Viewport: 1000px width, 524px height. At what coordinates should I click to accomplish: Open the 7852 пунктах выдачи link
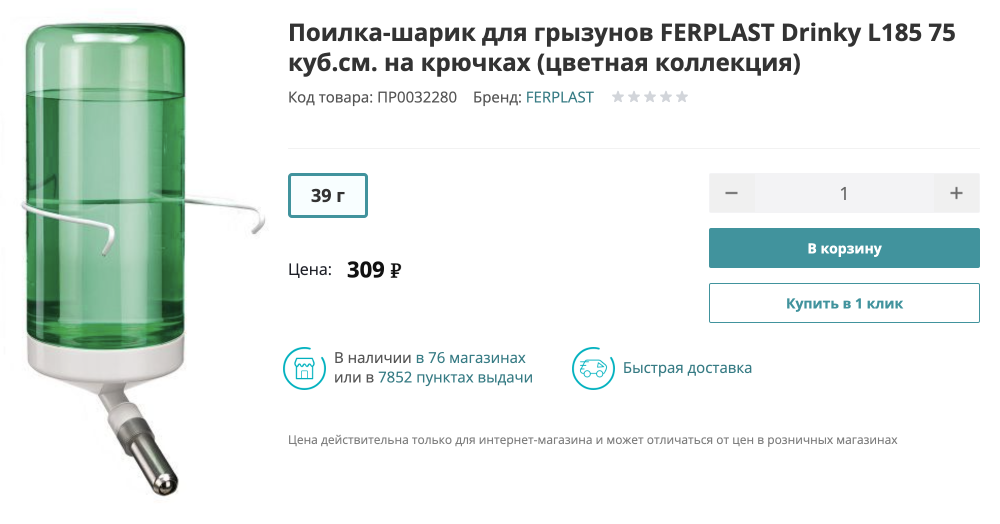[455, 378]
